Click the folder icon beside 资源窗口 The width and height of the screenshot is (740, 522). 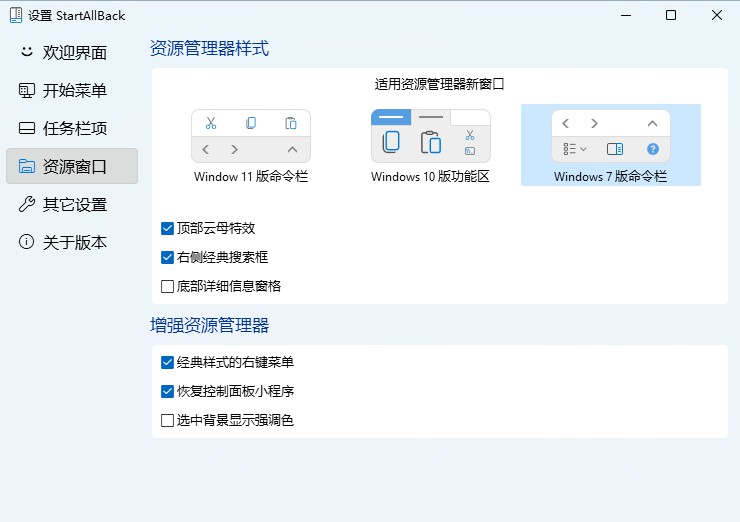pos(26,166)
